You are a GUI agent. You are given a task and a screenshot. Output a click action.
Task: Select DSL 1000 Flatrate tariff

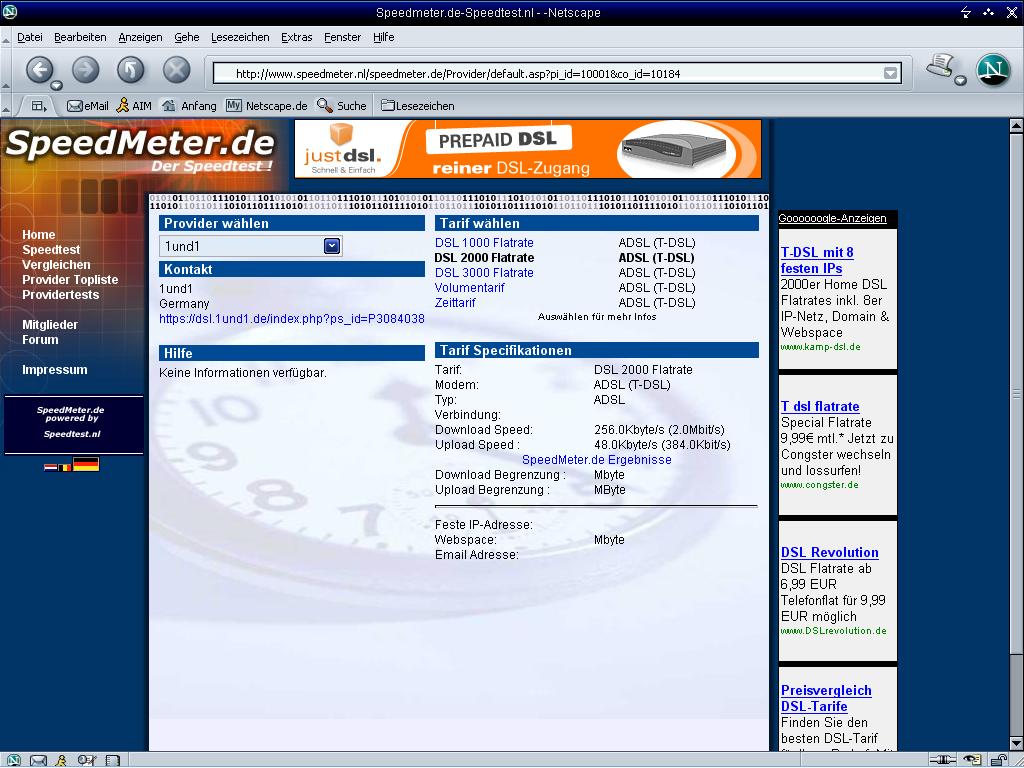pos(484,242)
